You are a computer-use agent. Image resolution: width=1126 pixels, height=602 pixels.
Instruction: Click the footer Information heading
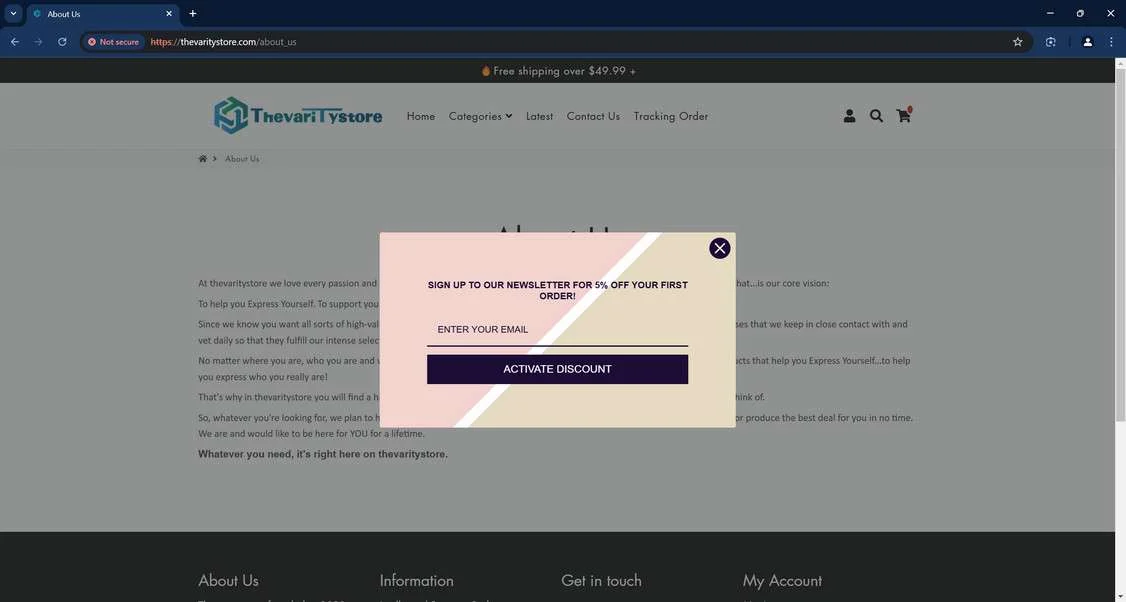click(x=417, y=580)
